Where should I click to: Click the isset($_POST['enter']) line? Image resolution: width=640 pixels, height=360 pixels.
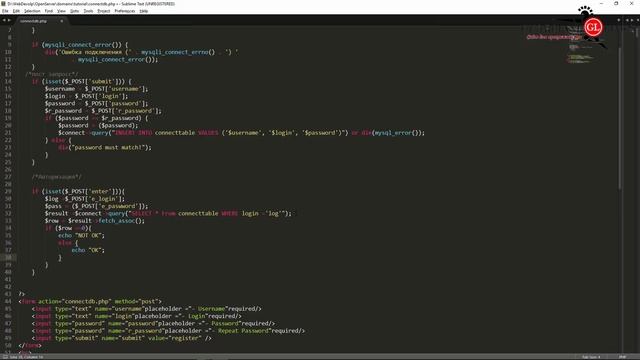[x=78, y=191]
